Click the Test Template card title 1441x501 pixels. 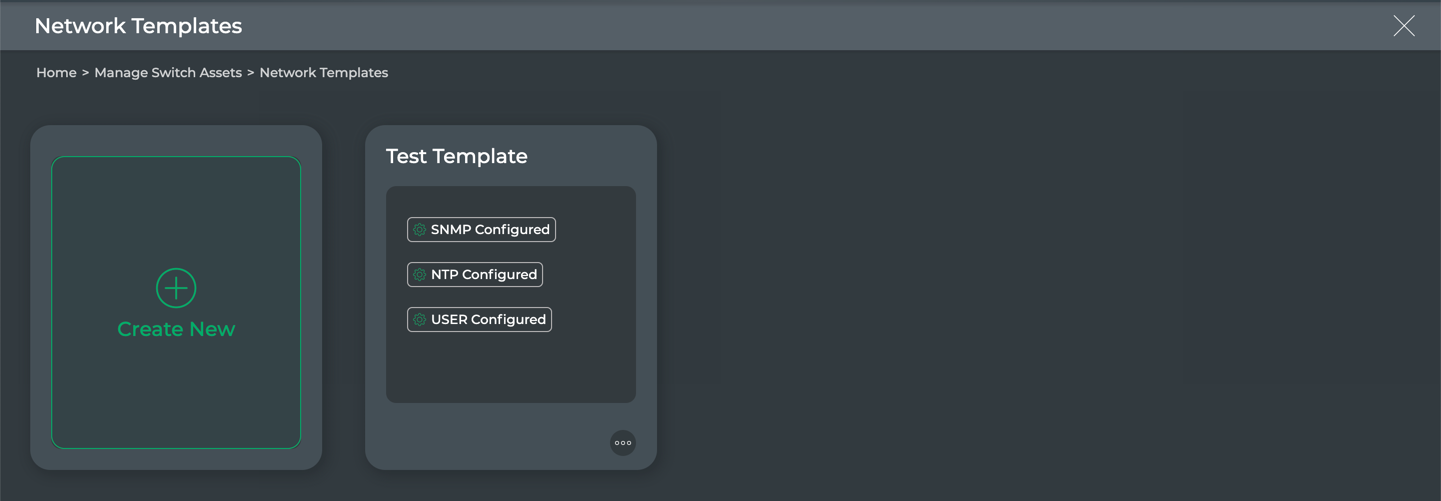tap(457, 156)
